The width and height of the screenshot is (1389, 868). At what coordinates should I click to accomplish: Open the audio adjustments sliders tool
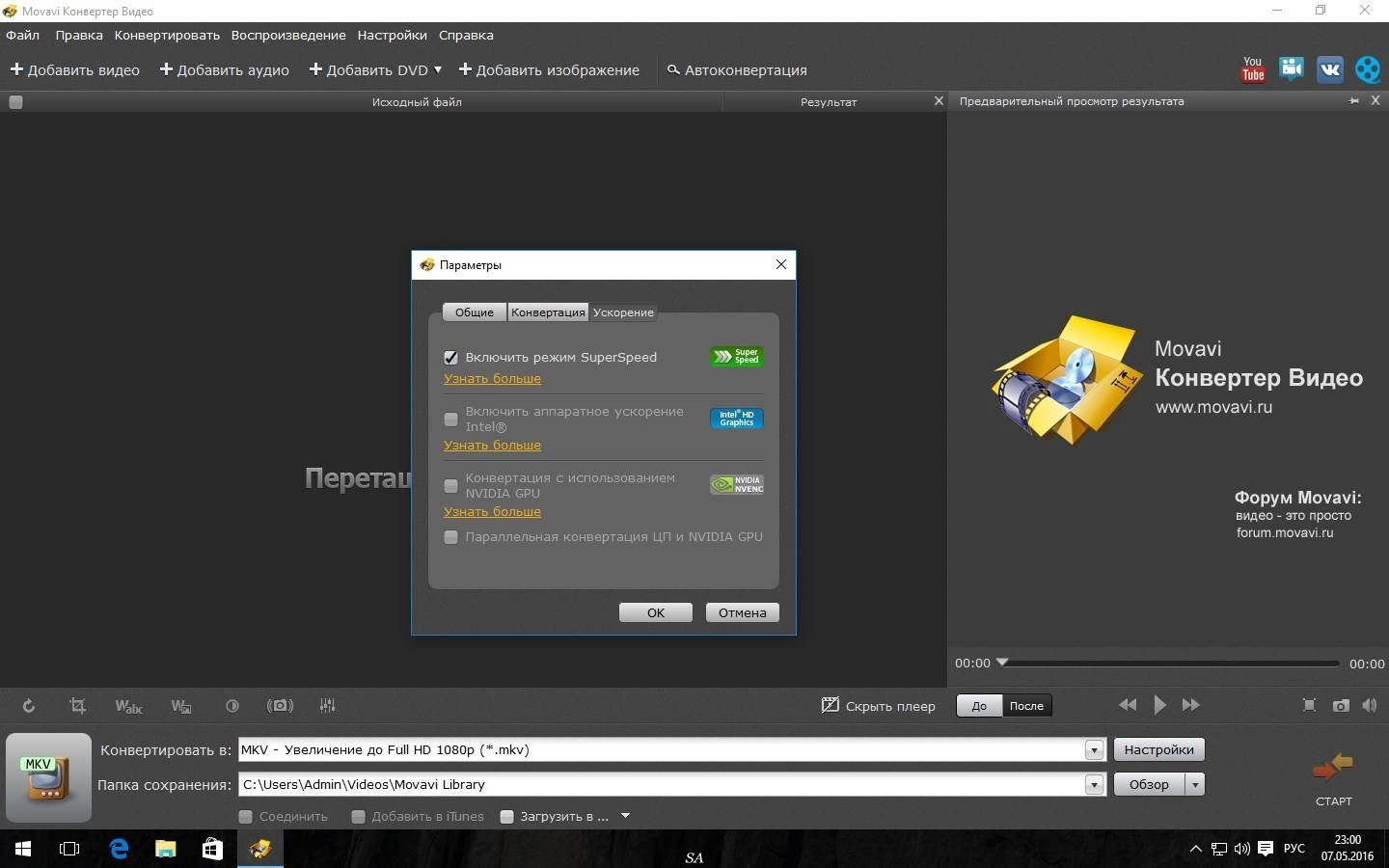tap(328, 706)
